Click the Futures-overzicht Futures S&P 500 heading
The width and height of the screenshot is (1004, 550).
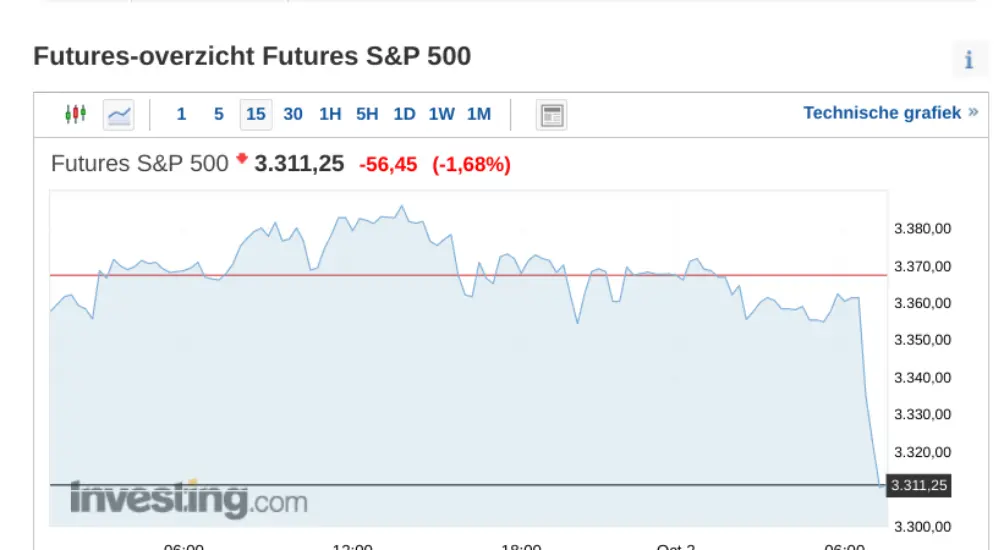pyautogui.click(x=252, y=56)
